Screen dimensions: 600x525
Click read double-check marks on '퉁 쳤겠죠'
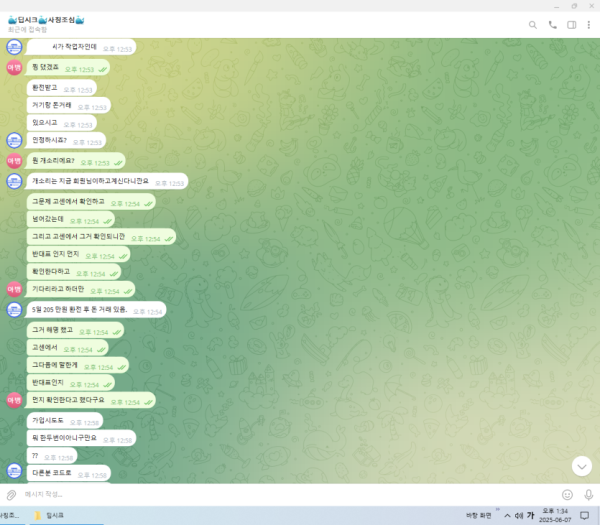(102, 70)
